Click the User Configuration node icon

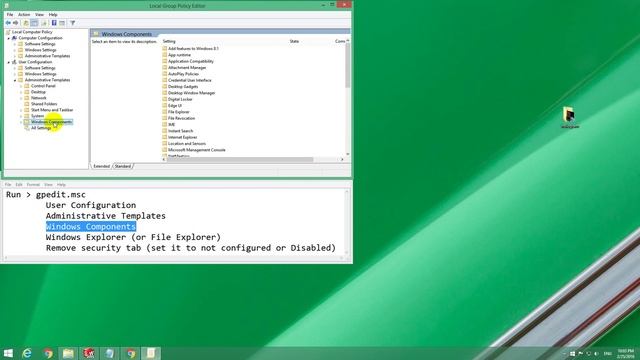pos(14,62)
